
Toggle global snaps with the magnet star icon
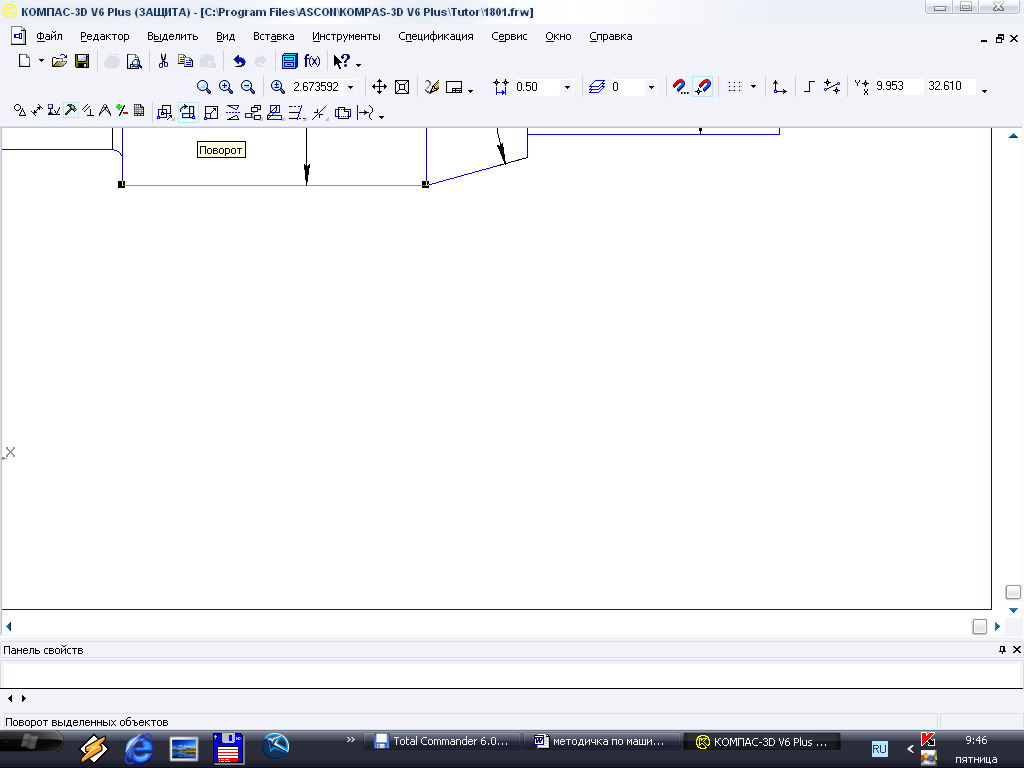703,87
